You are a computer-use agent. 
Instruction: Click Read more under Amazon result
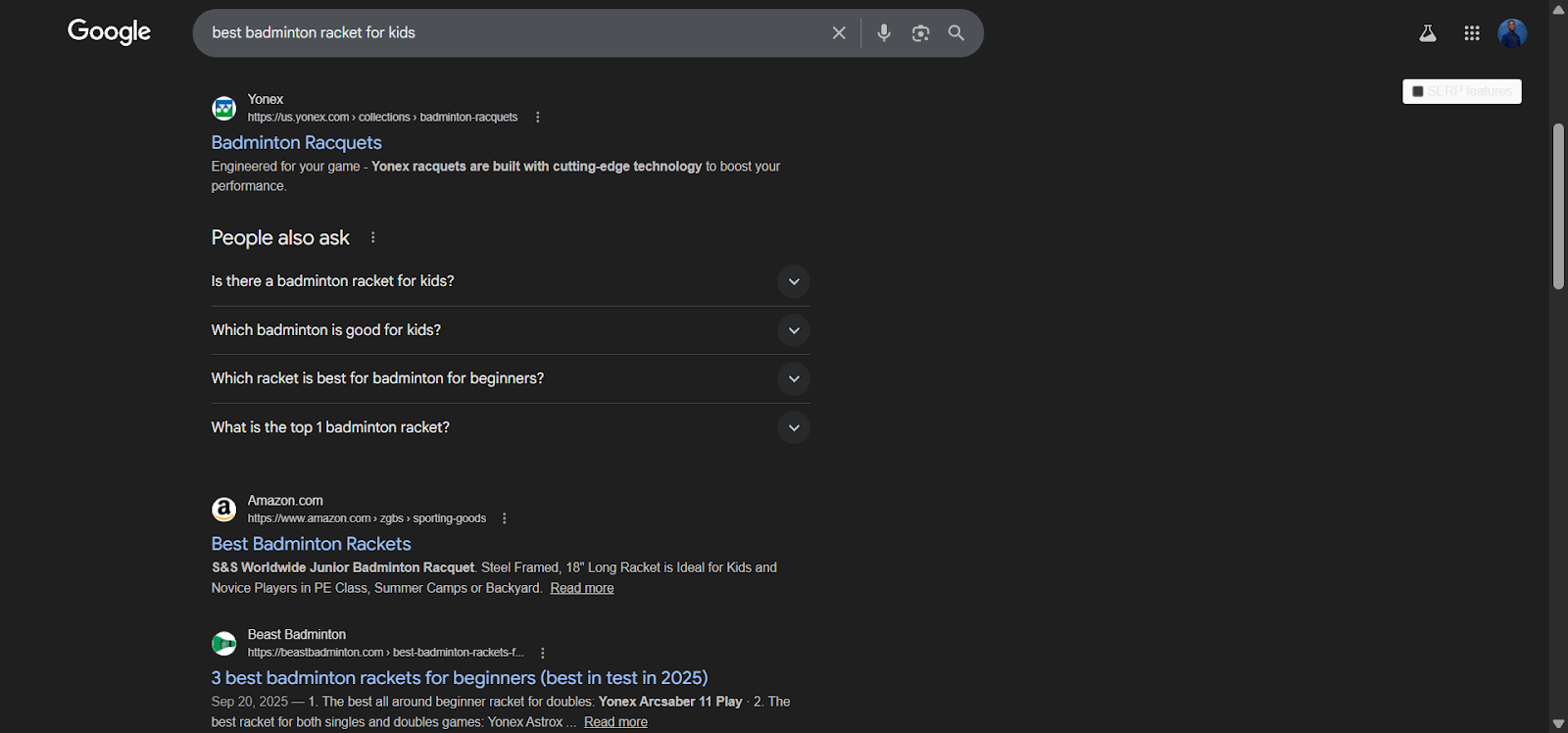(582, 588)
